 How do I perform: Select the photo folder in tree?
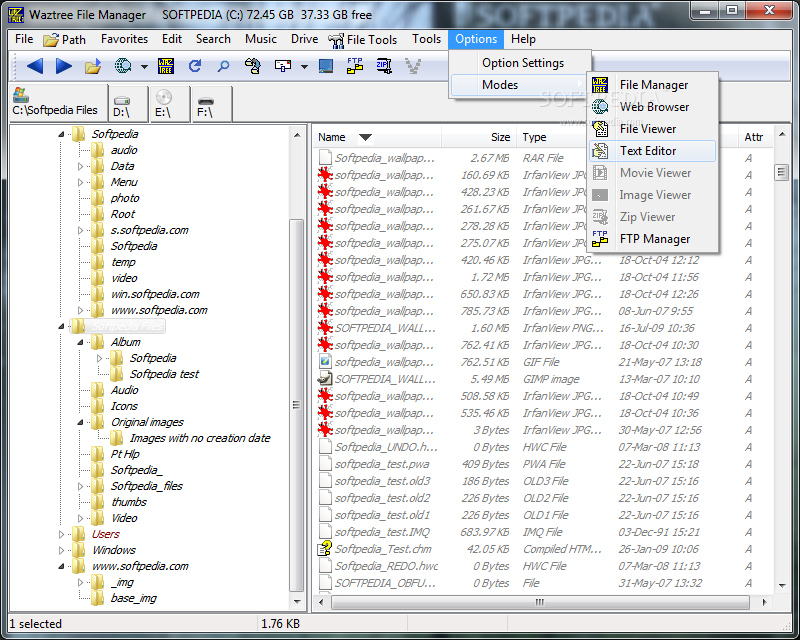pos(125,199)
